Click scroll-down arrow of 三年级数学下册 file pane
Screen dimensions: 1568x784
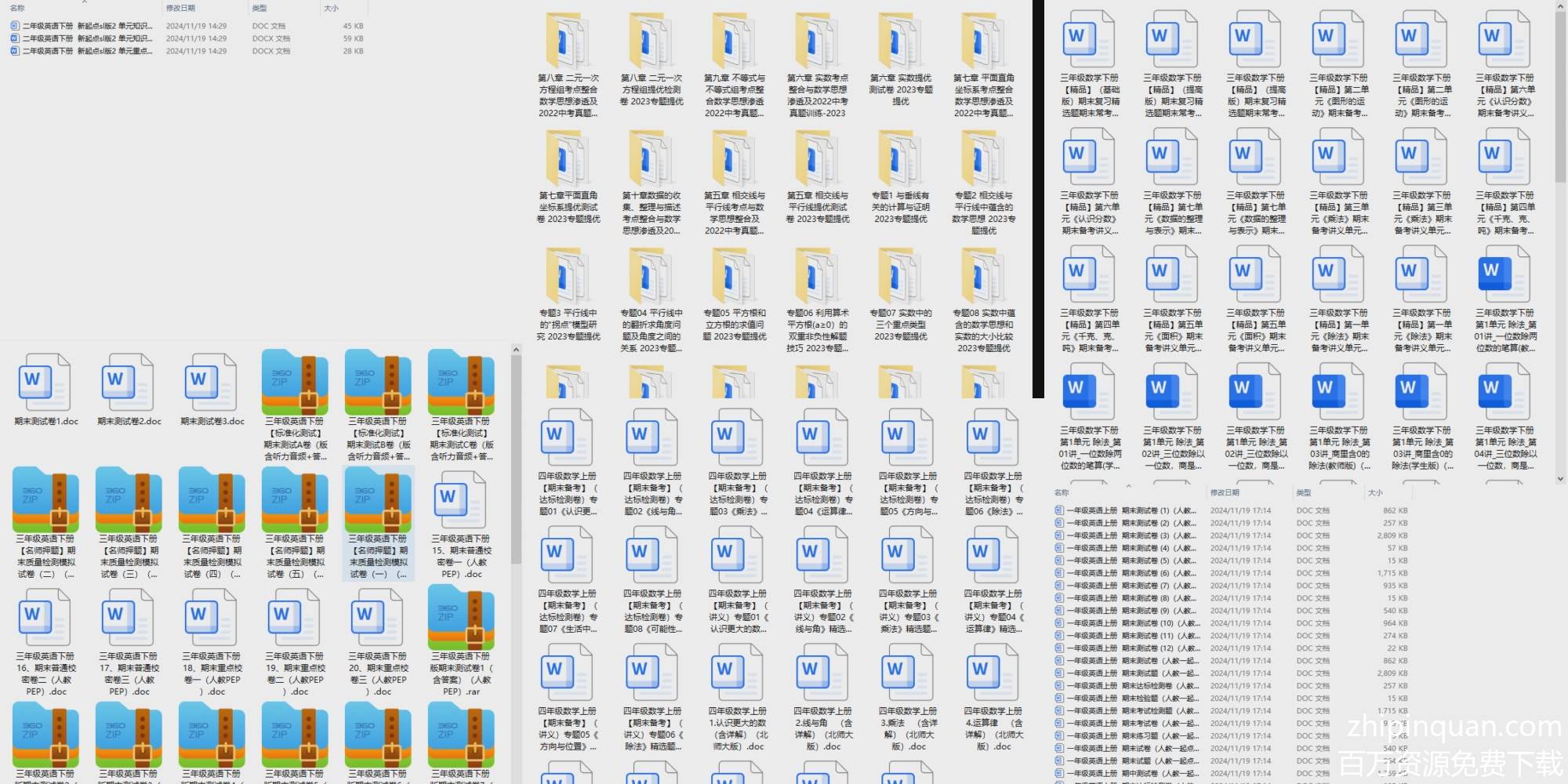pos(1560,477)
